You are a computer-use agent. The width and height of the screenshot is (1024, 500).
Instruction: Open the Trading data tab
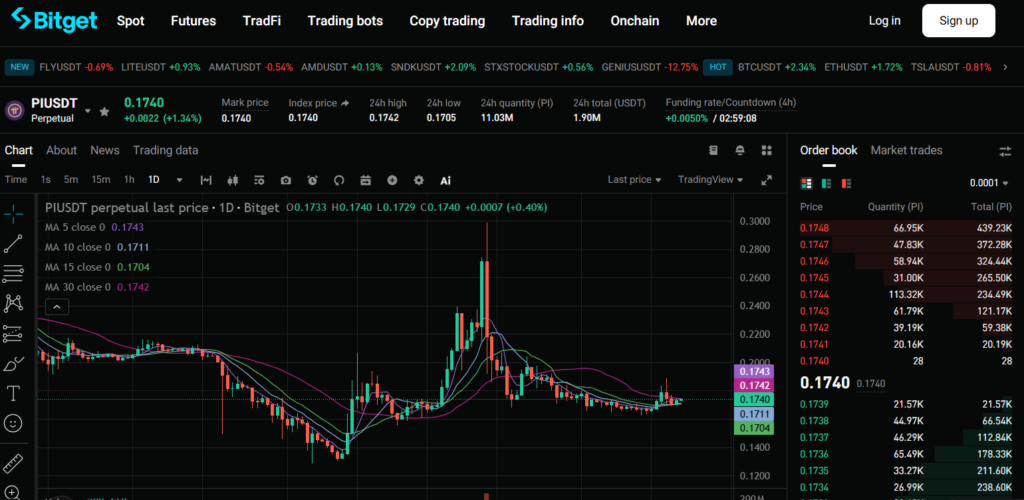click(x=165, y=150)
